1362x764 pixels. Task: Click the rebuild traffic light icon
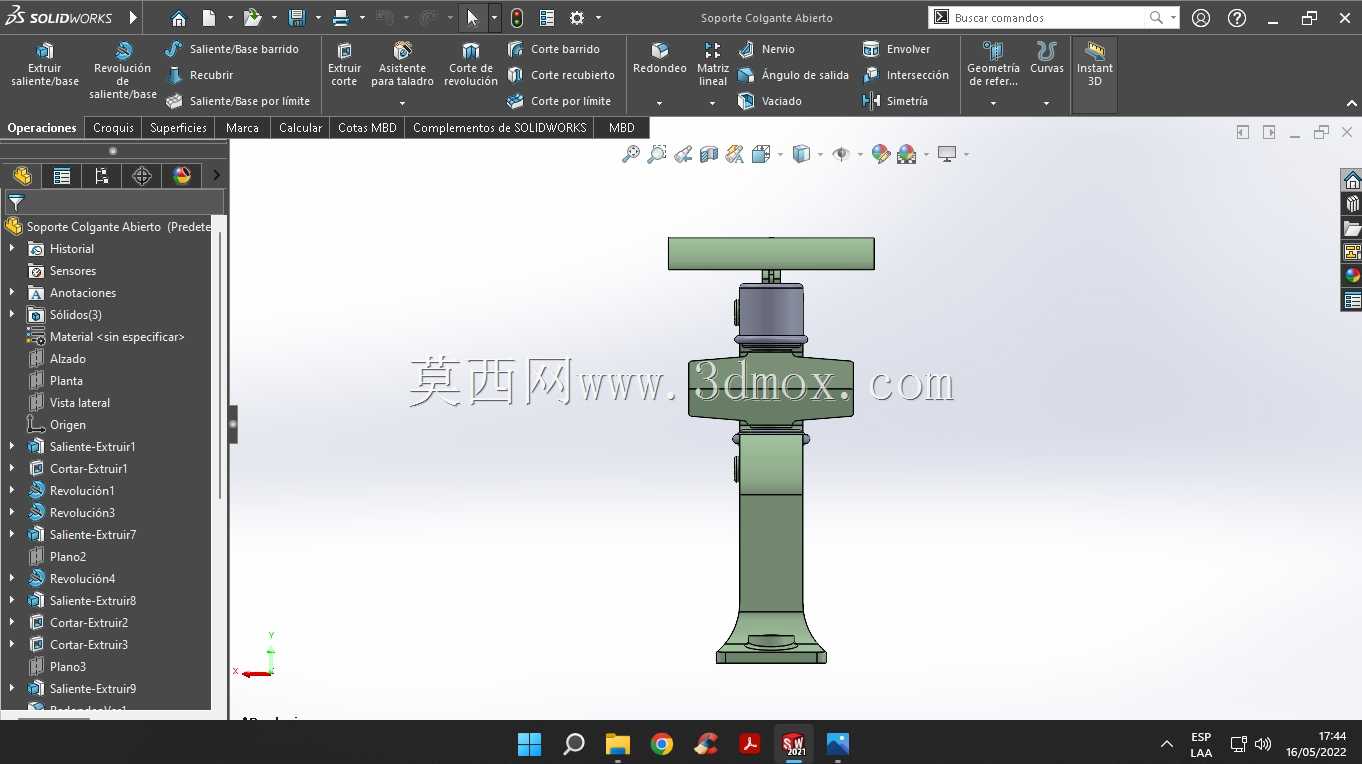[x=517, y=18]
